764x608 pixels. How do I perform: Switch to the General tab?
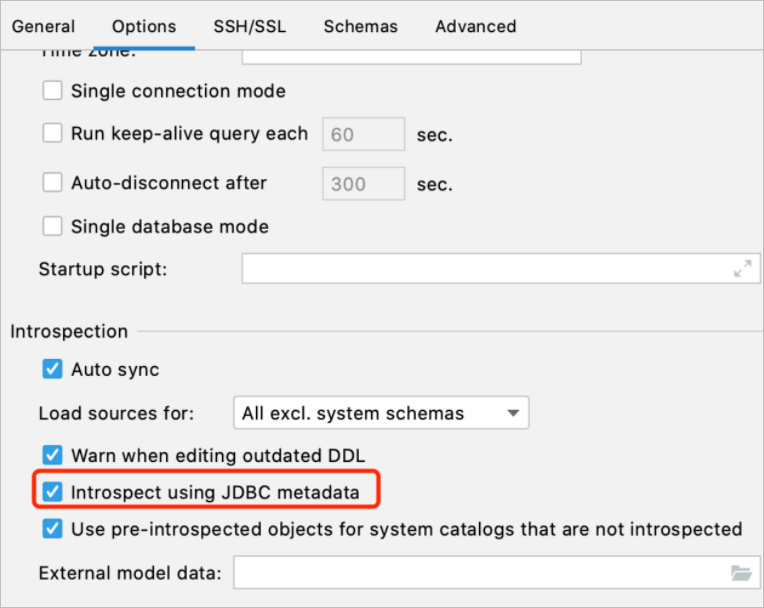[43, 27]
